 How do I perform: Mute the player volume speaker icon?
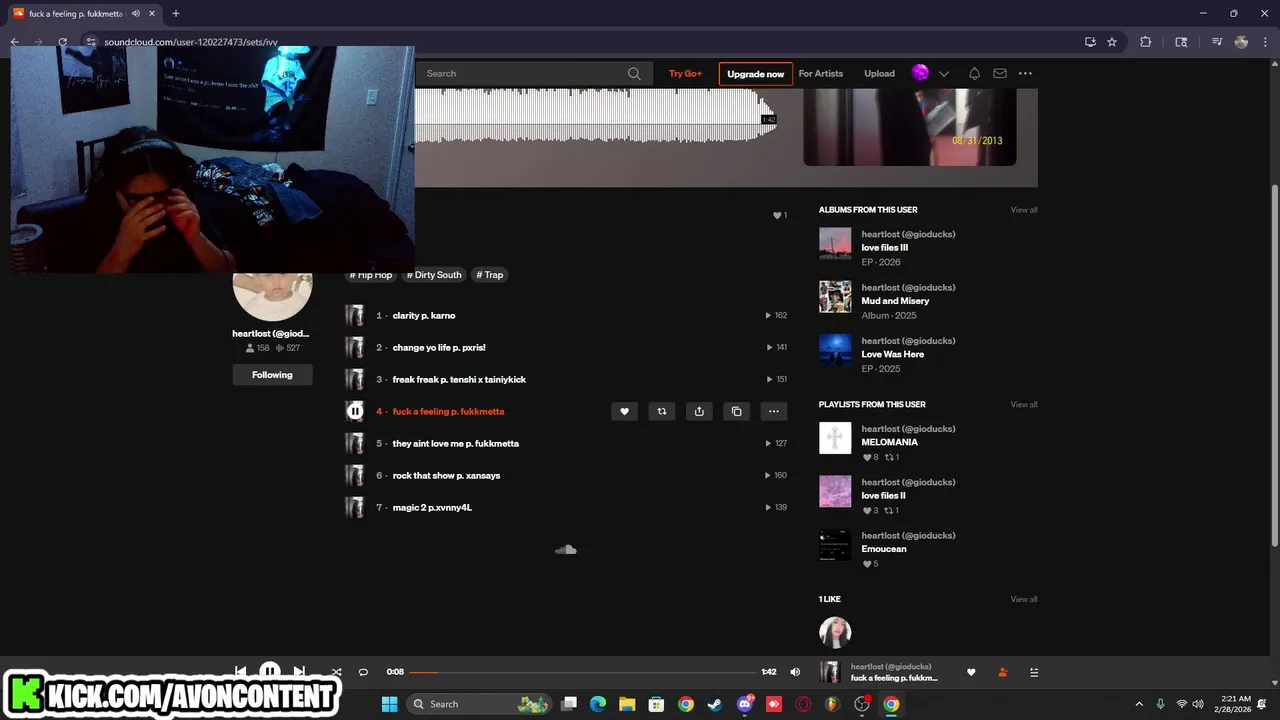(795, 672)
